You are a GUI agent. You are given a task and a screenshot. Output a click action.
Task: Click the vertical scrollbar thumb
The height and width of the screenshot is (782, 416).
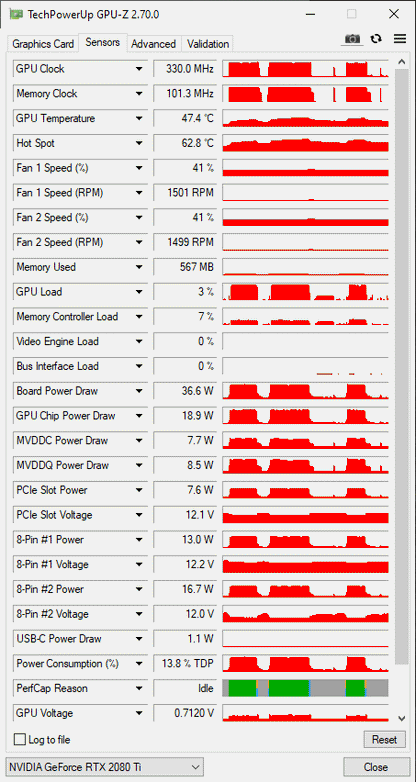[402, 367]
